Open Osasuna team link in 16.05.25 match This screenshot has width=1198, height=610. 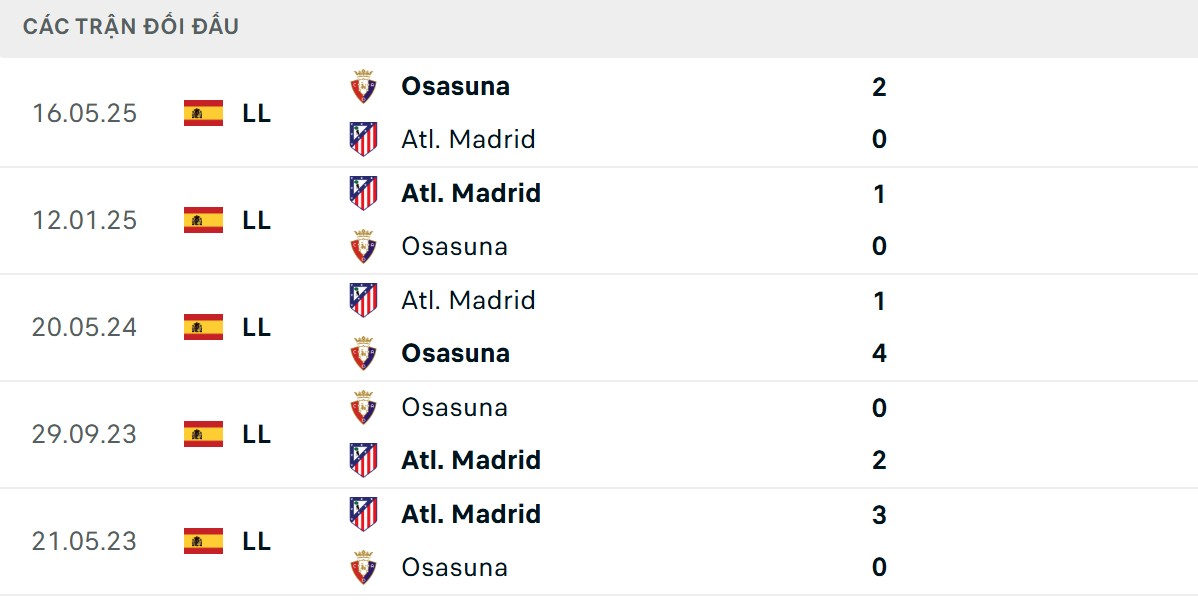[x=455, y=86]
